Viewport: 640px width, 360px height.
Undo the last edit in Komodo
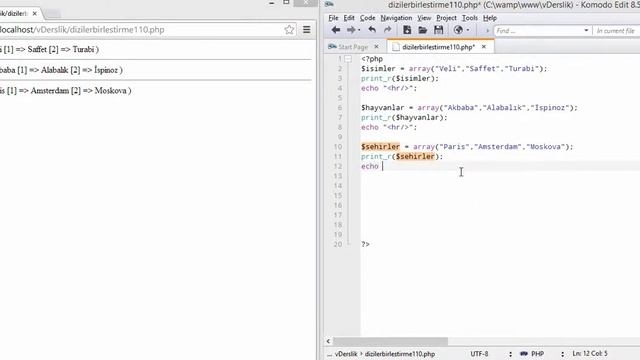(x=372, y=30)
